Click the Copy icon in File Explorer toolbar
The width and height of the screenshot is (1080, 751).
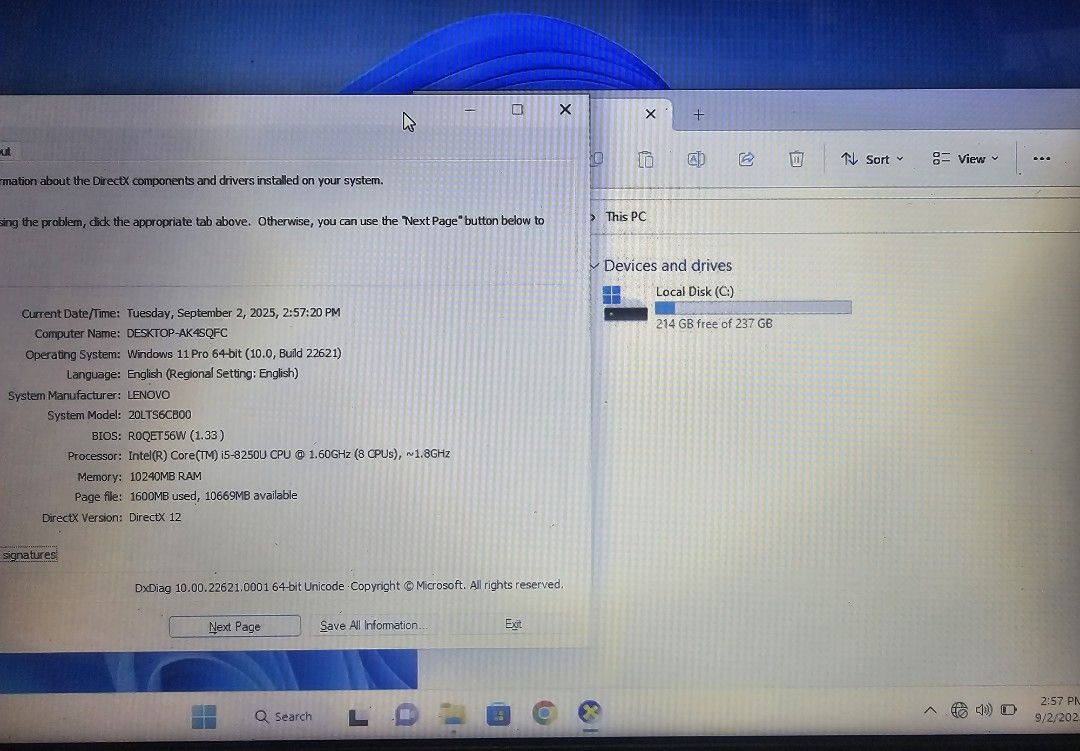click(597, 159)
